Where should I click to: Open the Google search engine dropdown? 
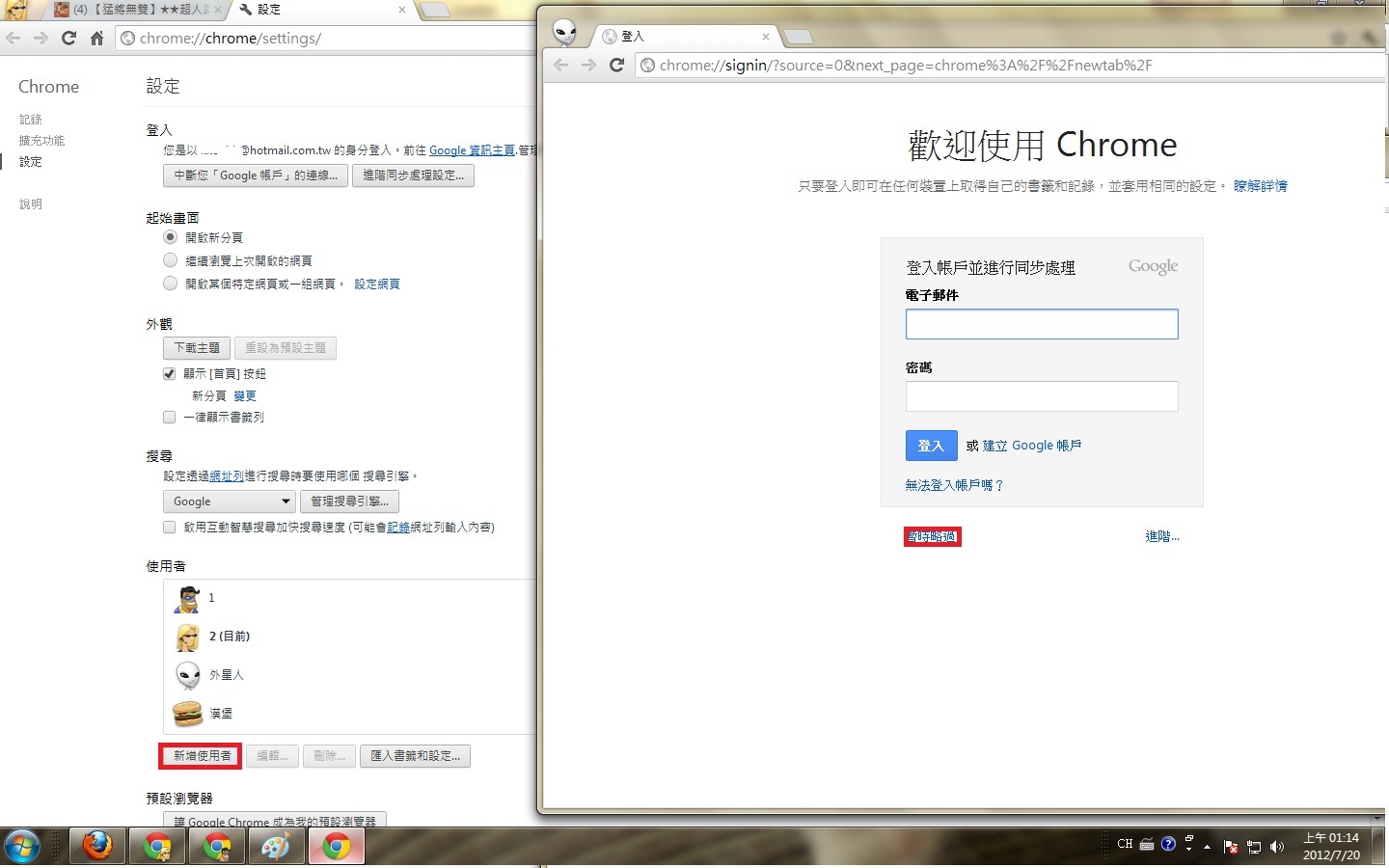tap(228, 501)
